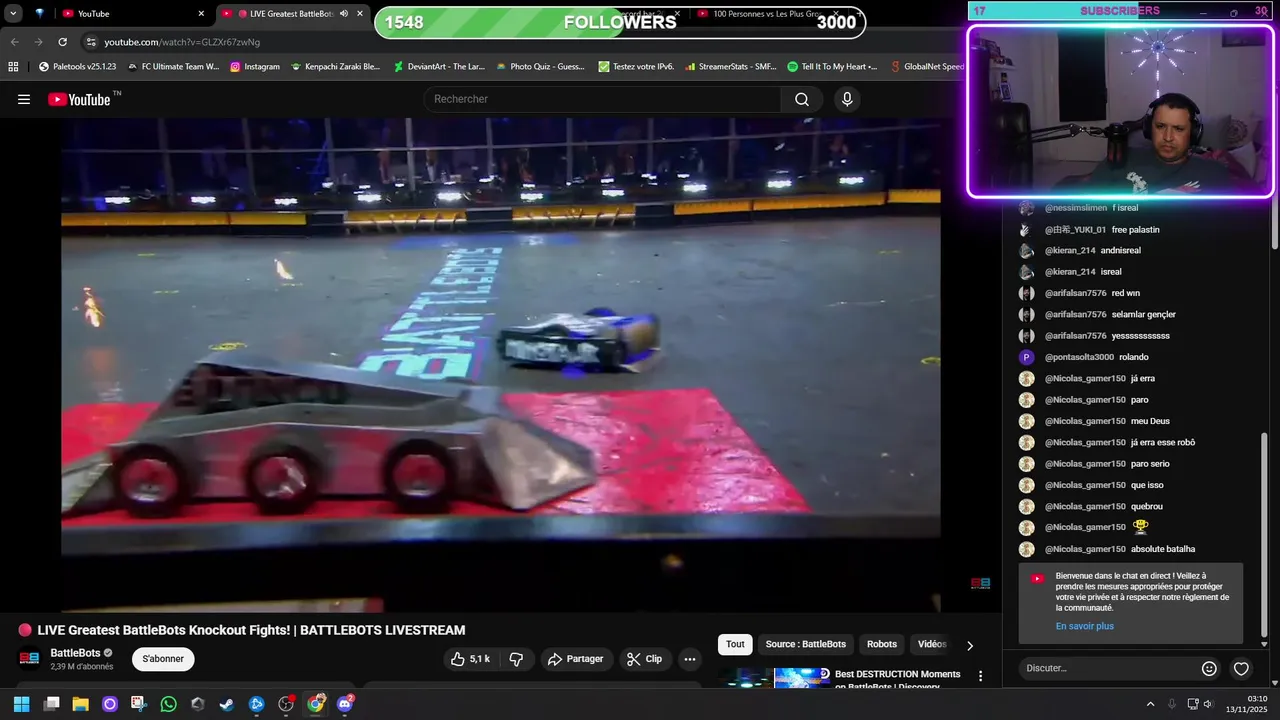
Task: Click the youtube.com address bar URL
Action: coord(182,42)
